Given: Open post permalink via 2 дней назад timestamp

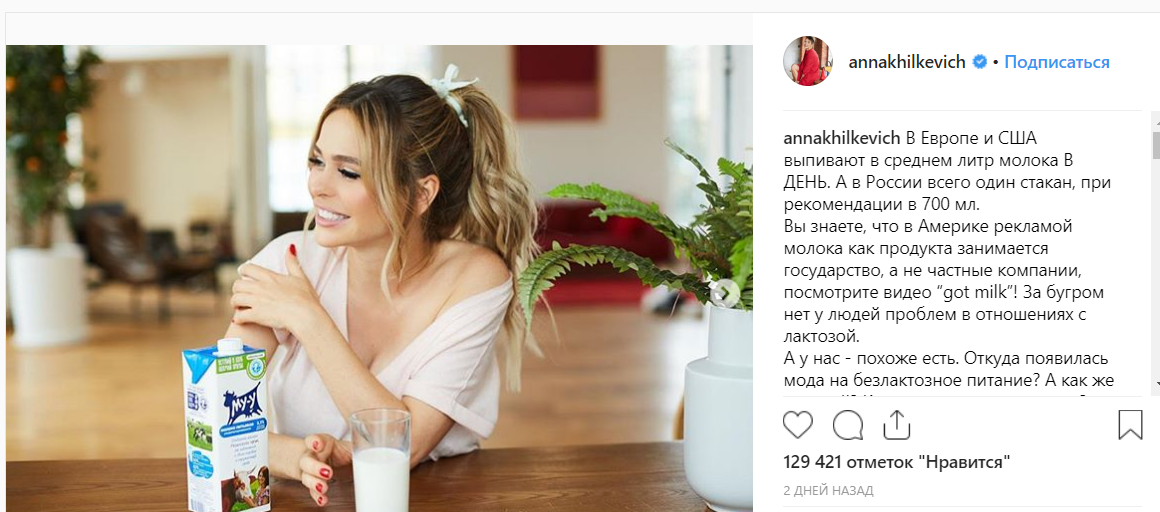Looking at the screenshot, I should 829,491.
